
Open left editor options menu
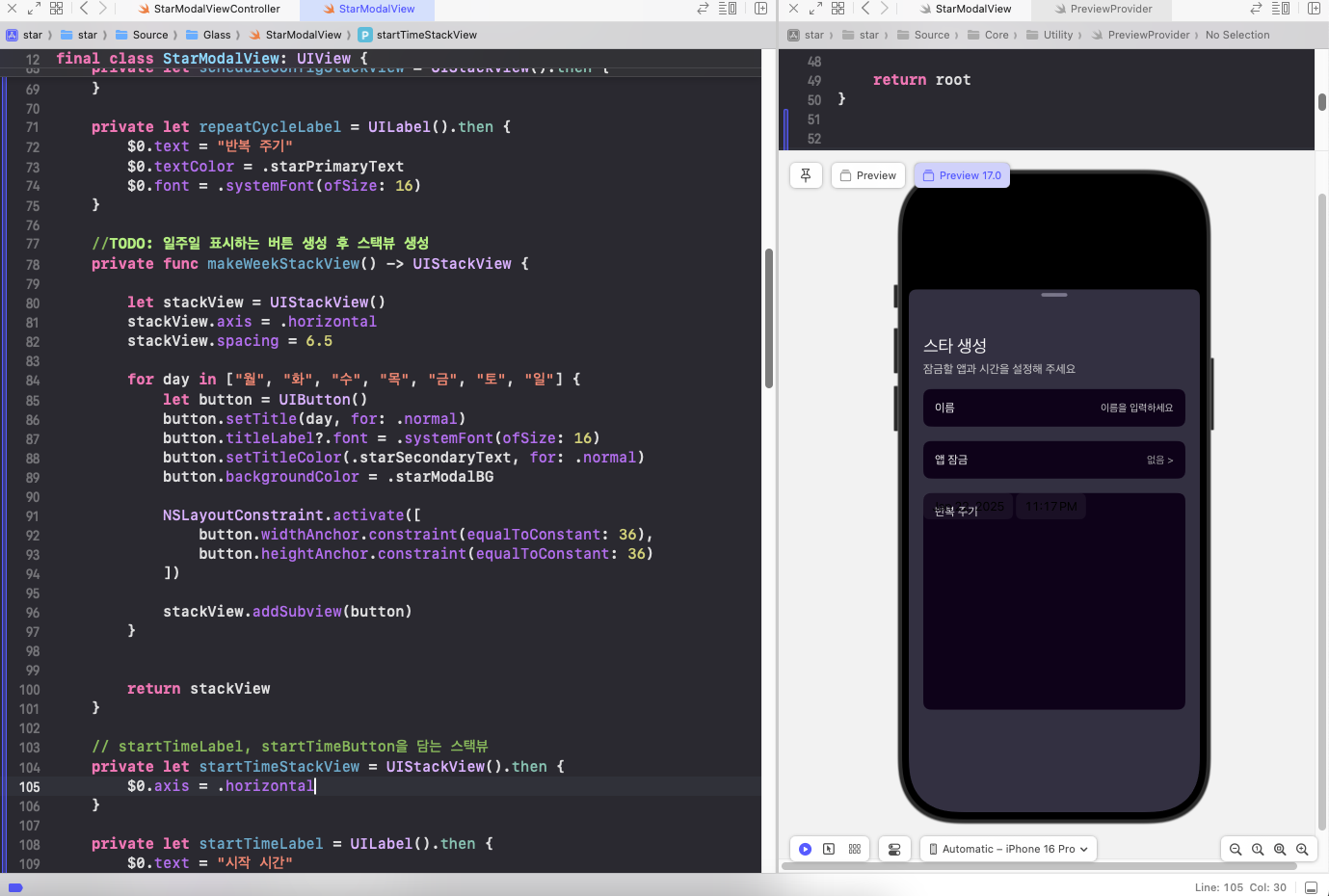(728, 9)
